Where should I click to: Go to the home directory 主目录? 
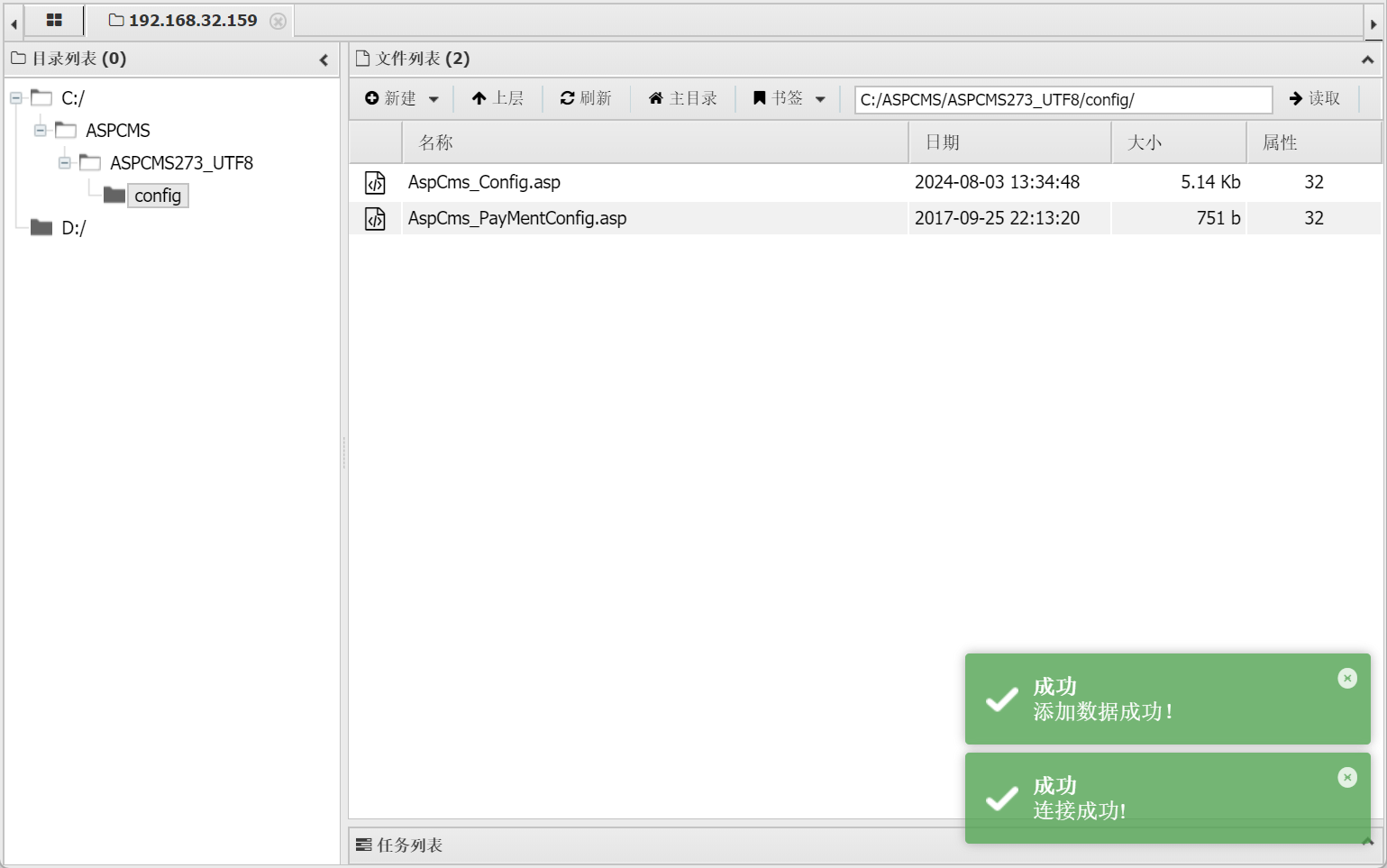(683, 98)
